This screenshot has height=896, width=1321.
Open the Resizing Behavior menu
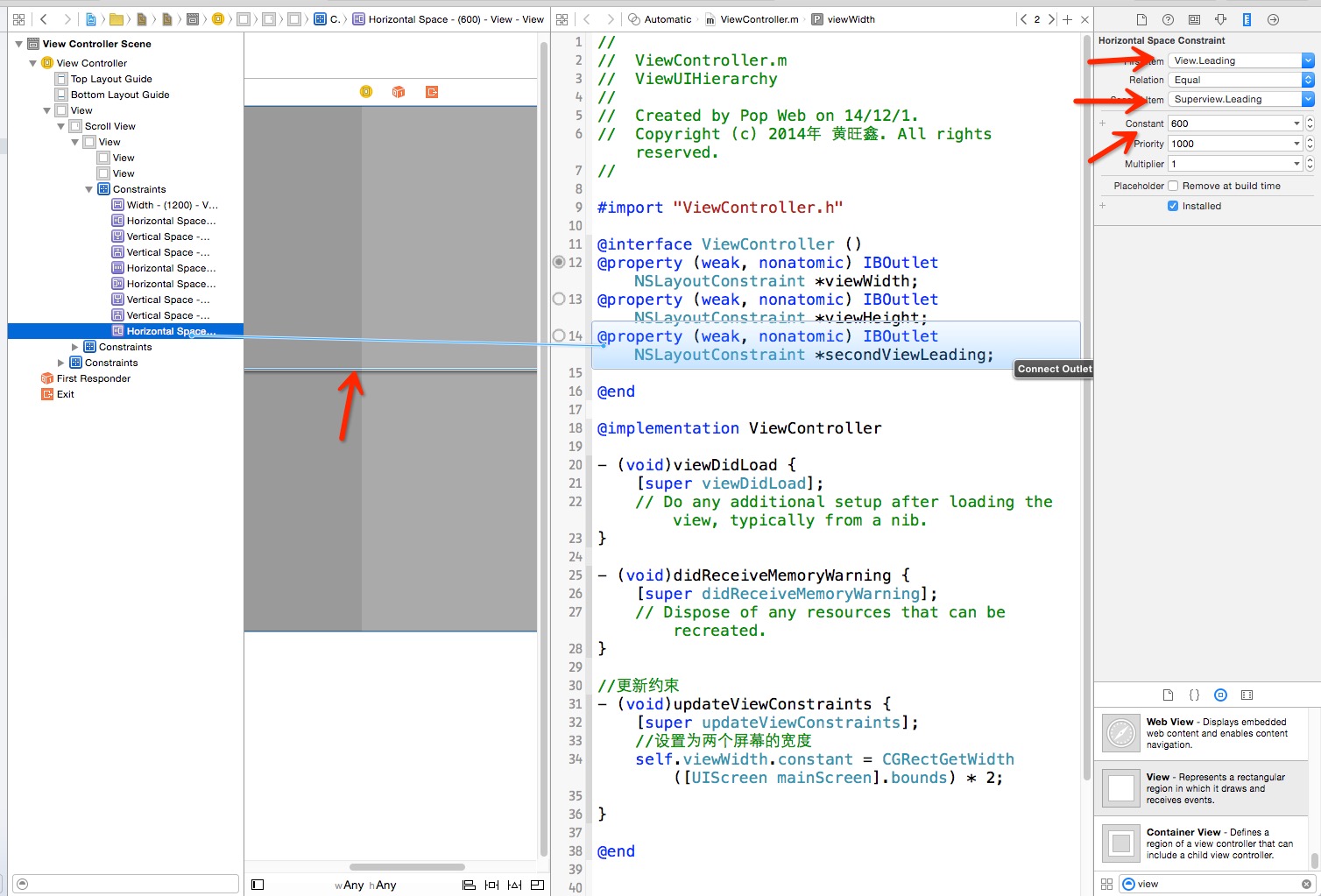tap(537, 885)
